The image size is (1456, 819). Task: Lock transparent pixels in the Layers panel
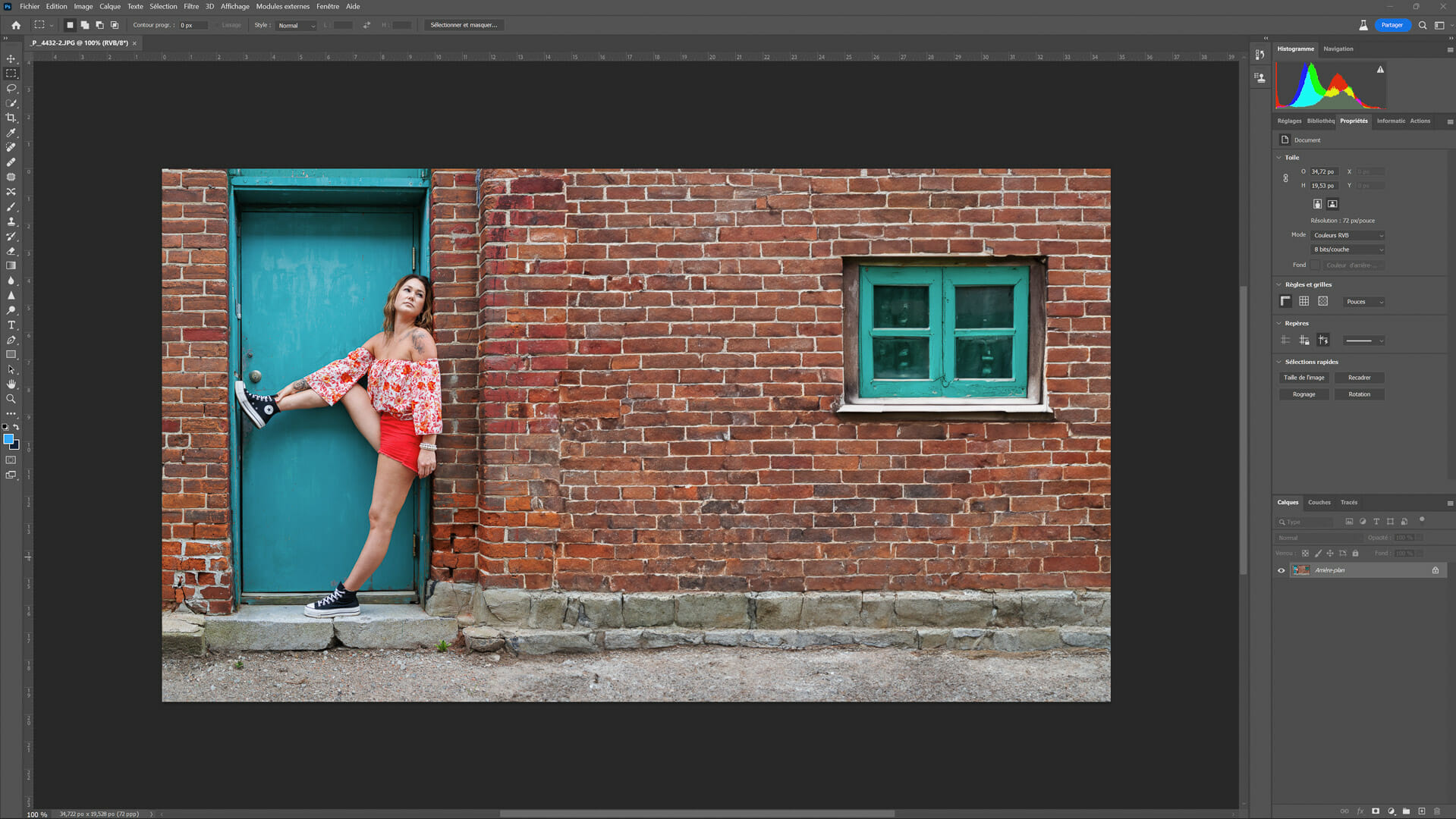(x=1305, y=554)
